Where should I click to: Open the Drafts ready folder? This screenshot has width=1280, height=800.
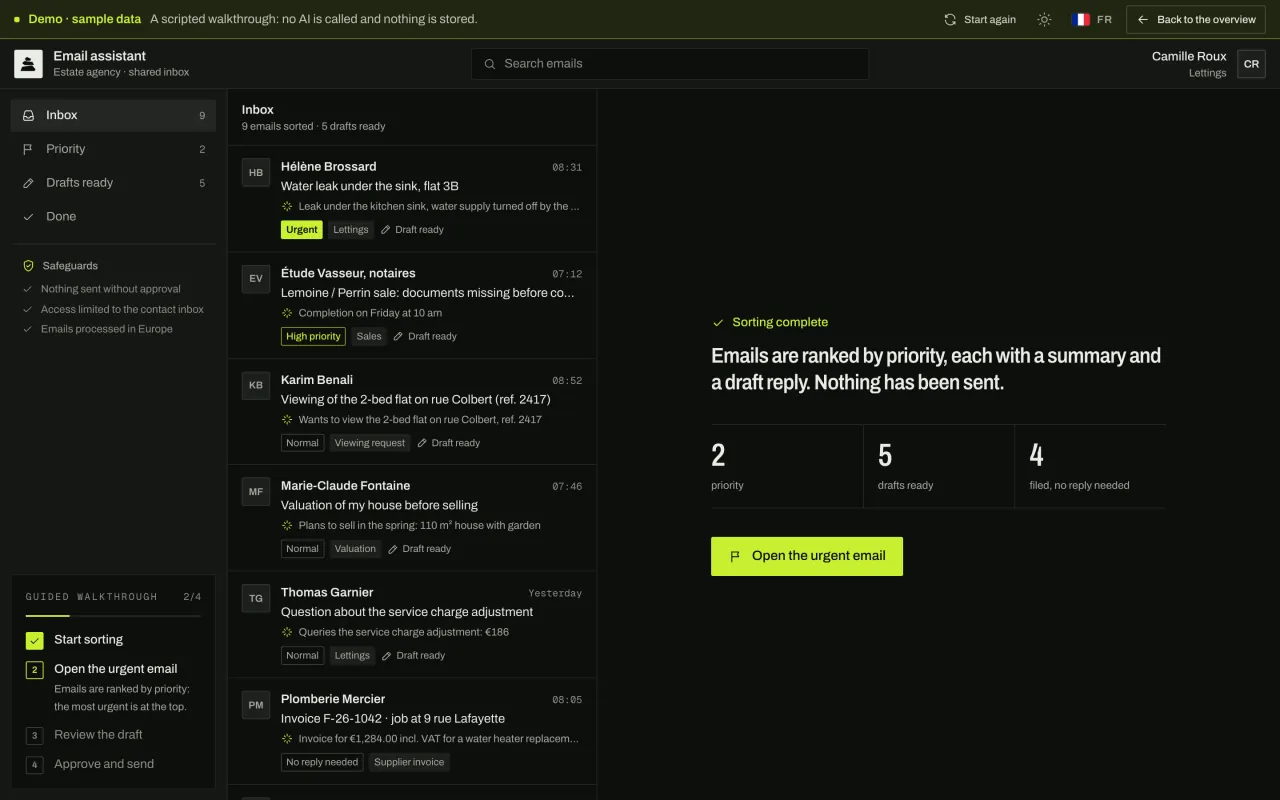pyautogui.click(x=113, y=183)
